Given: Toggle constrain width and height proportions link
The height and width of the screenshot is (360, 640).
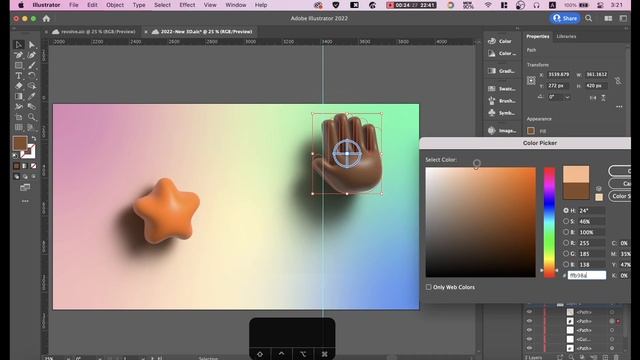Looking at the screenshot, I should coord(618,80).
